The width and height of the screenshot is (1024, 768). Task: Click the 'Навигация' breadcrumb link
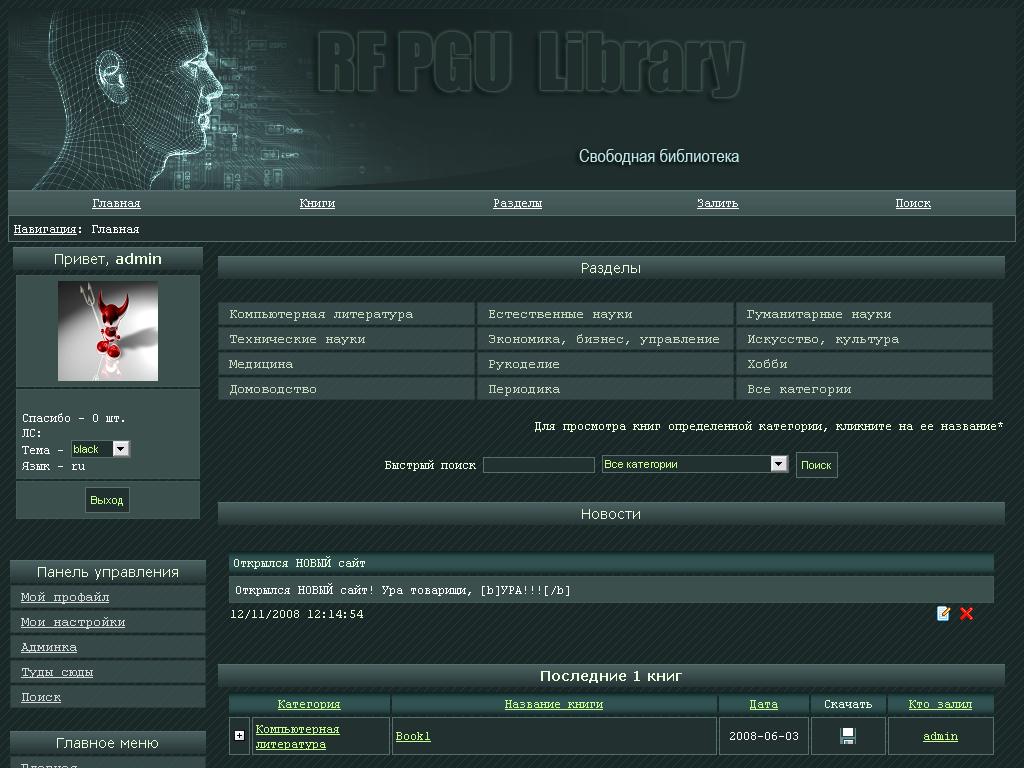pos(44,229)
